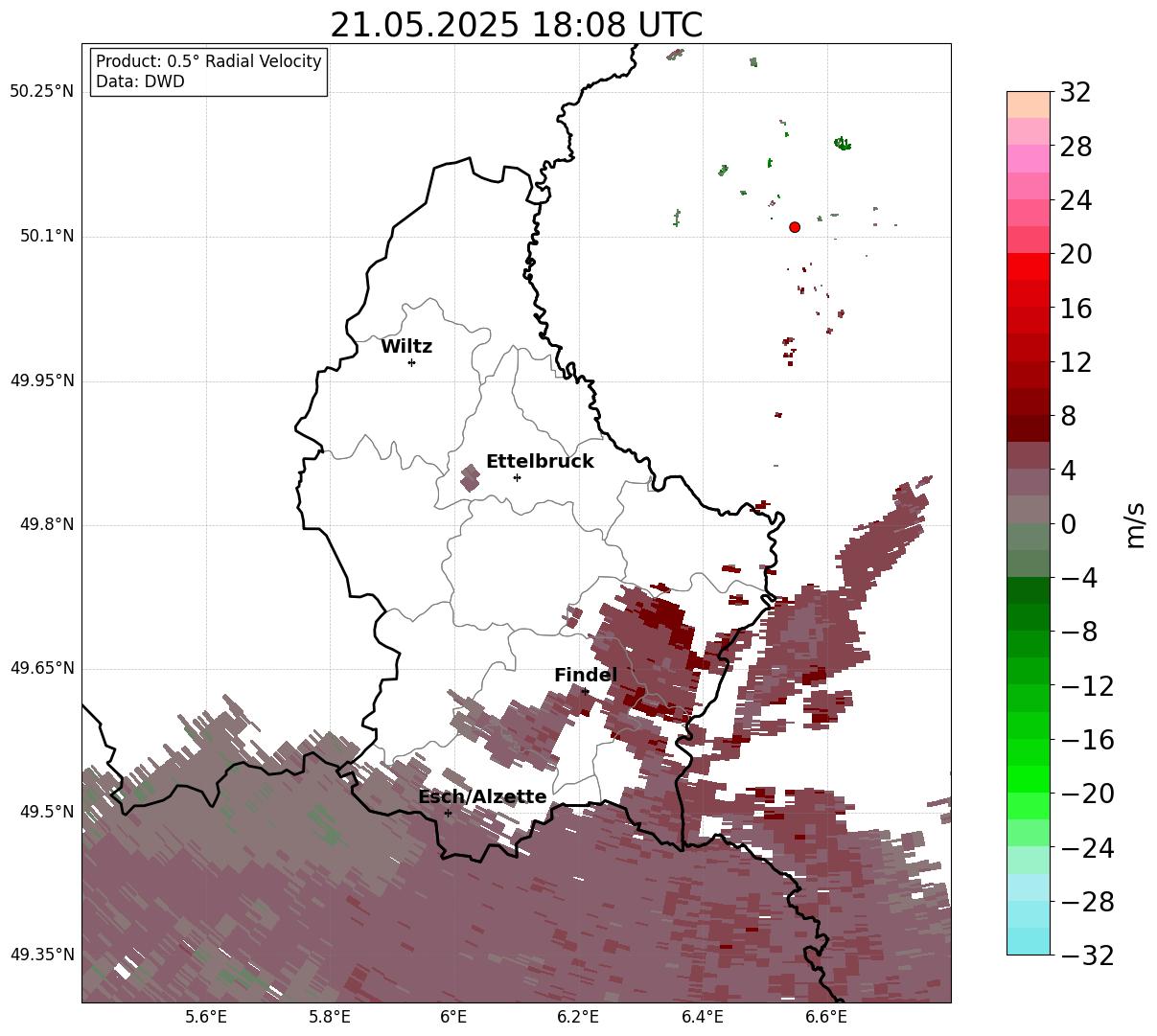
Task: Click the 6.4°E longitude label
Action: [703, 1016]
